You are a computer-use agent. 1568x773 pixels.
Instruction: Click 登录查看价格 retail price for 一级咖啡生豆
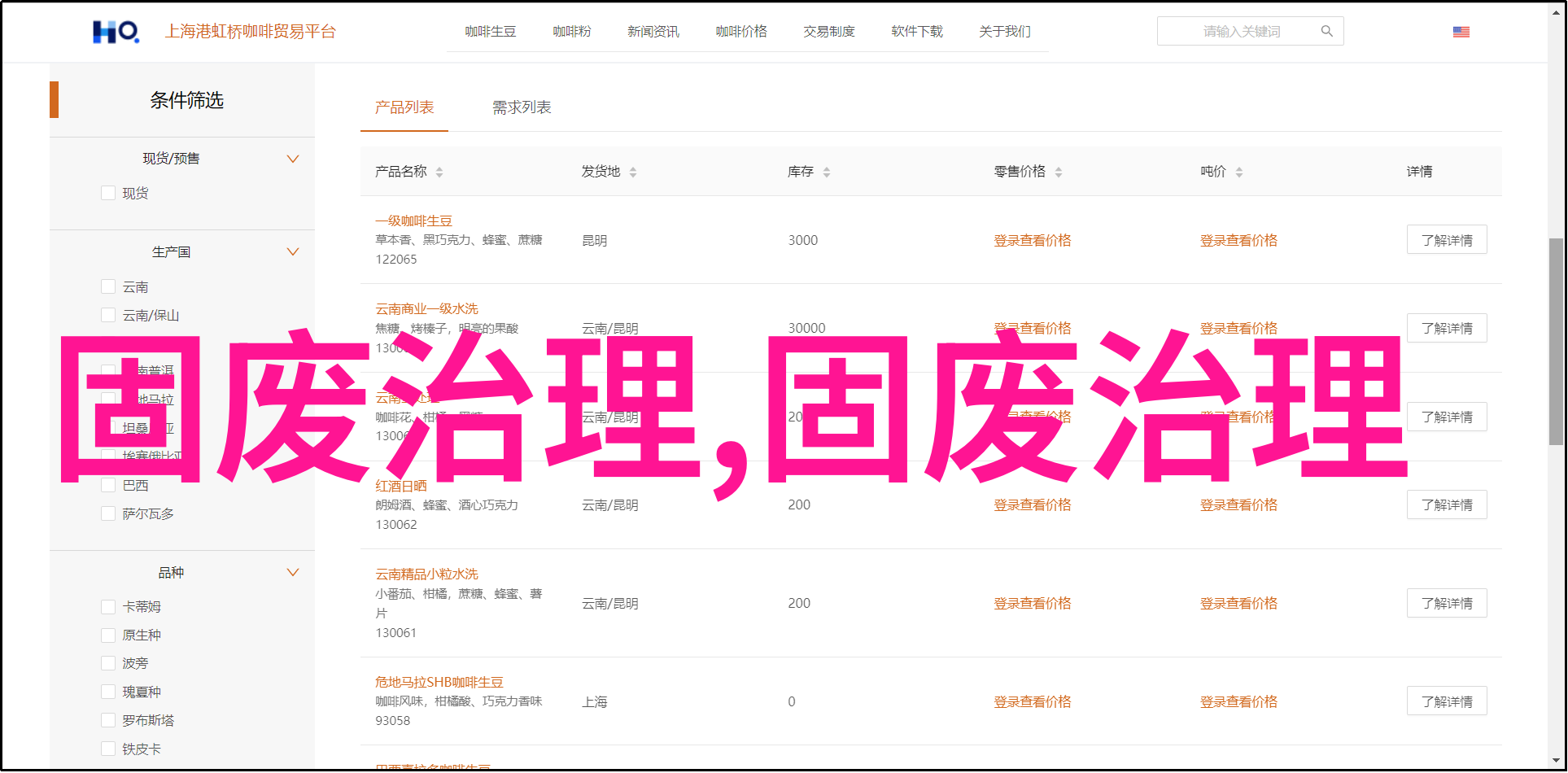1033,240
